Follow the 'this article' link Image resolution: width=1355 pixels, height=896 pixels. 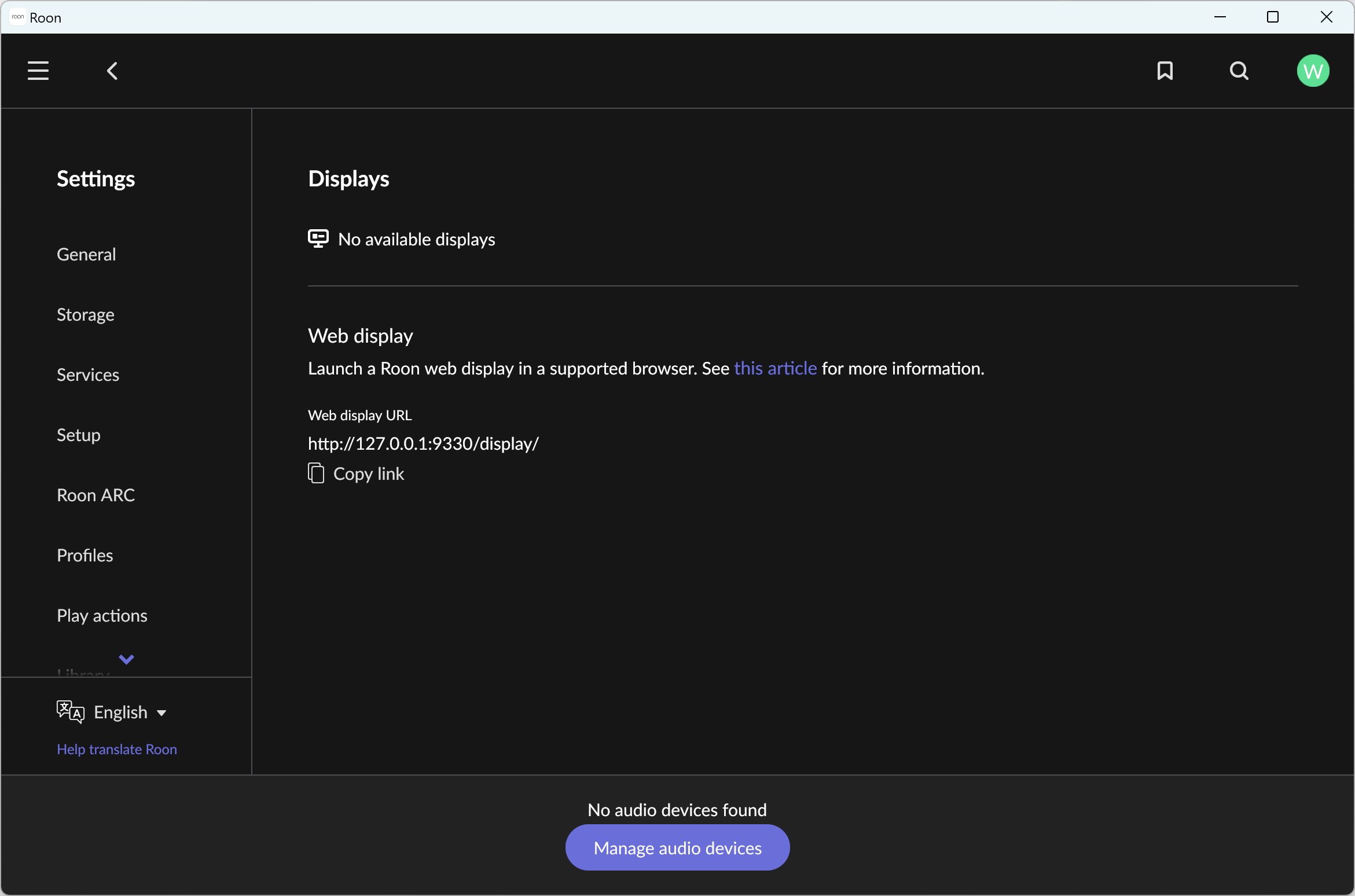coord(775,368)
